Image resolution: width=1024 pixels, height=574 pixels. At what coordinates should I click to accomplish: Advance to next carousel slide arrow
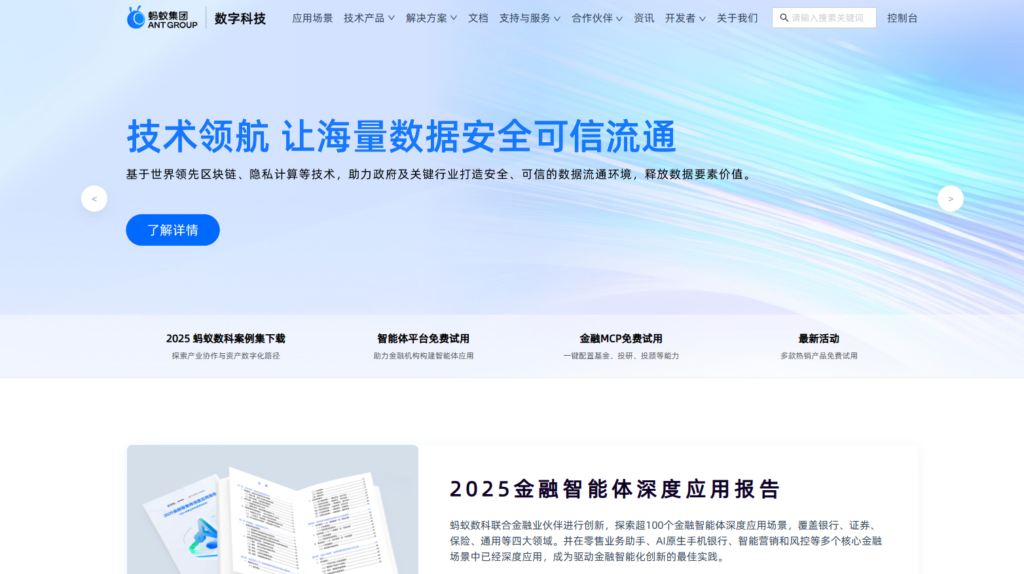coord(950,199)
